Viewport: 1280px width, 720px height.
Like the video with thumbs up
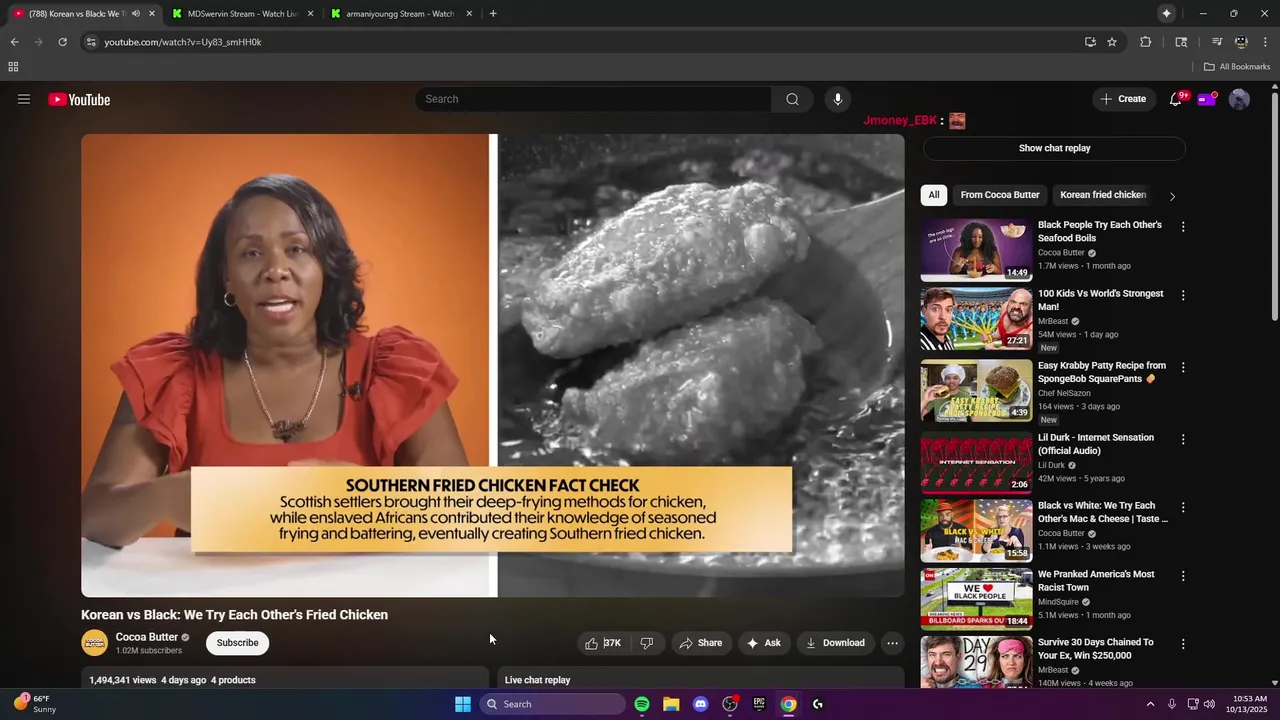tap(603, 643)
